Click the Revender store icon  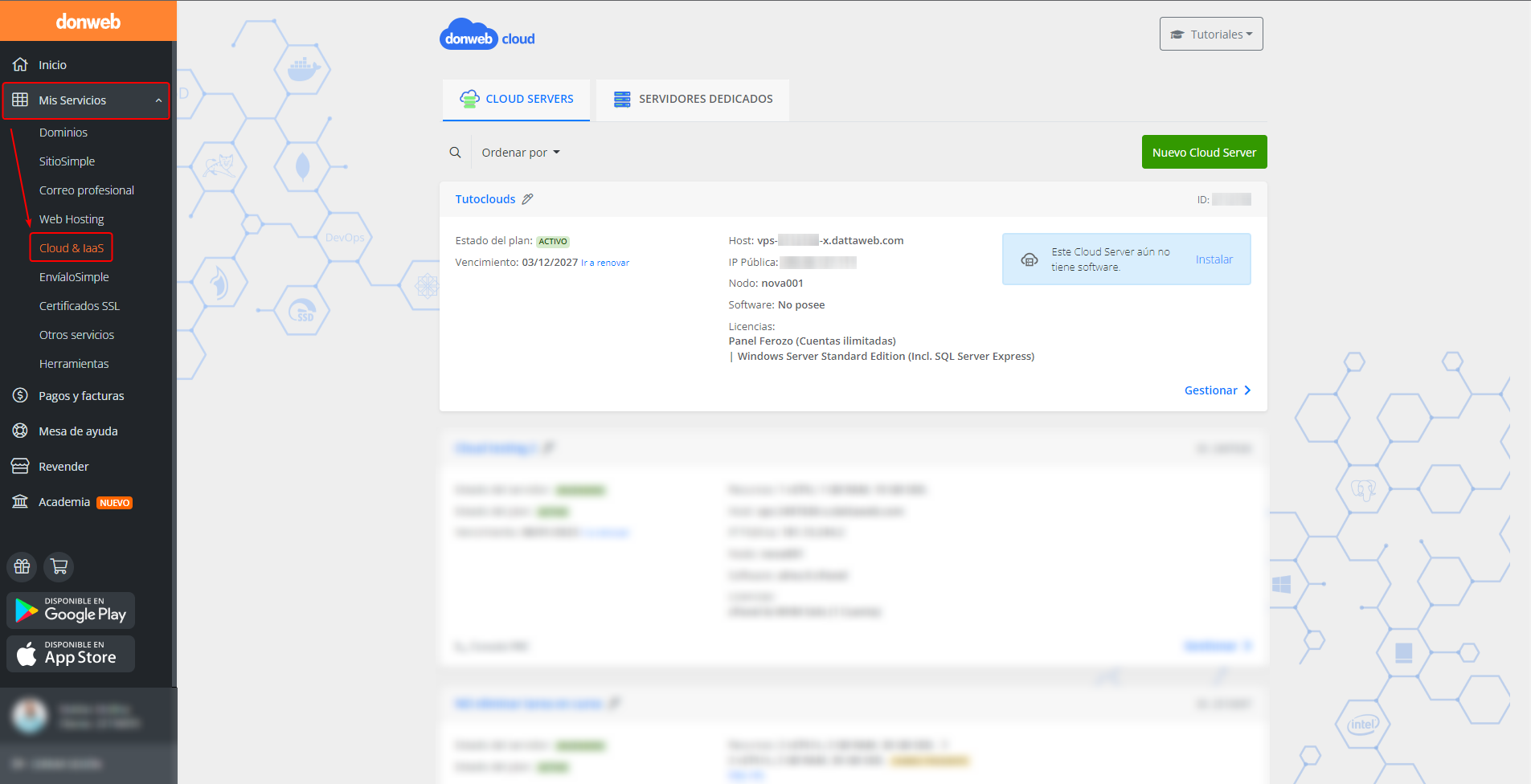point(20,466)
